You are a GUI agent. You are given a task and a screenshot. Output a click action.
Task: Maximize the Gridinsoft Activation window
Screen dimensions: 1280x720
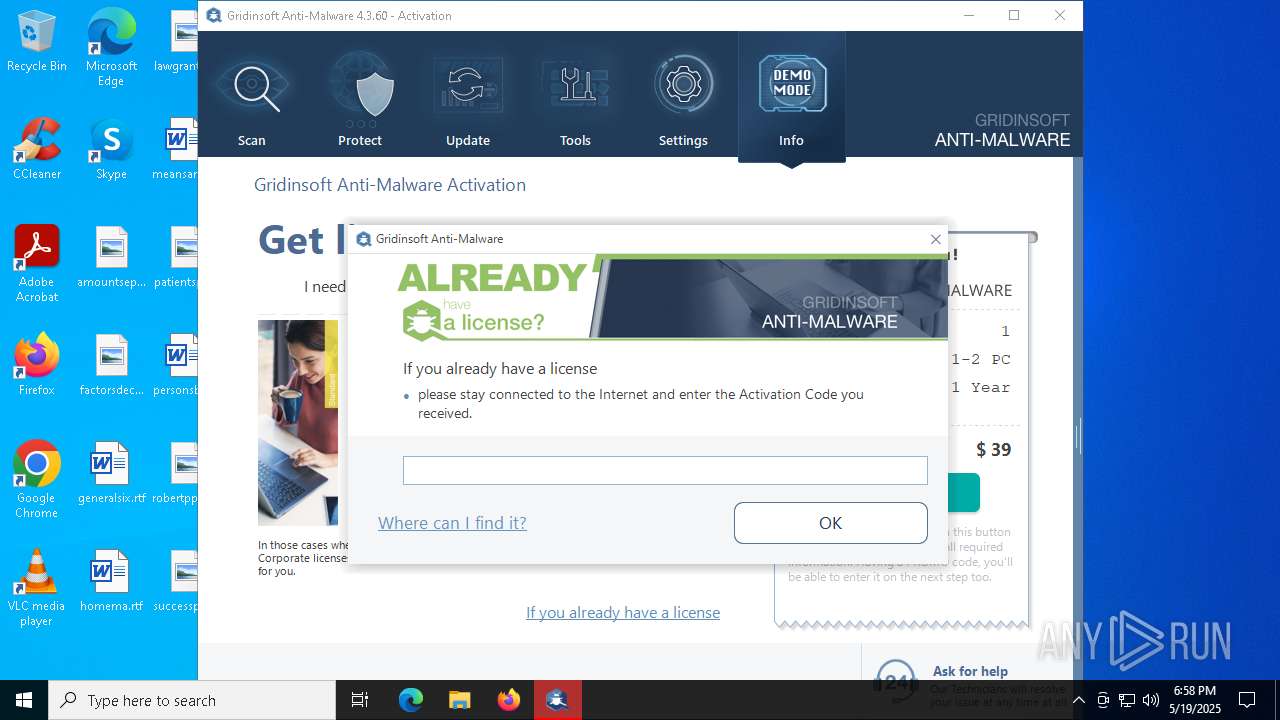(1014, 15)
